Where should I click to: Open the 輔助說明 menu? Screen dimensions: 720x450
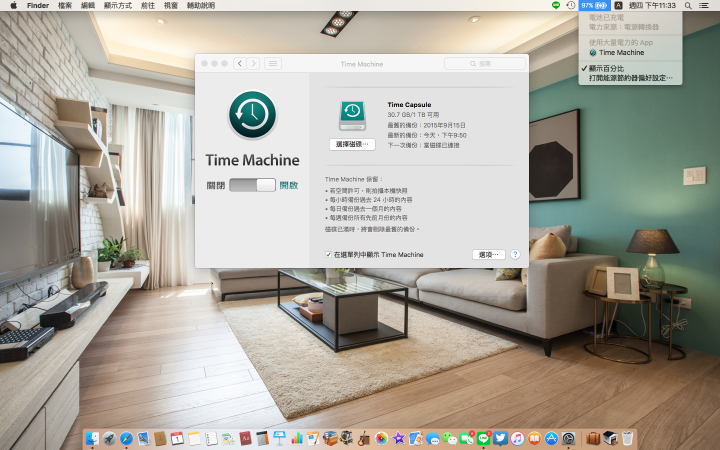click(x=201, y=6)
